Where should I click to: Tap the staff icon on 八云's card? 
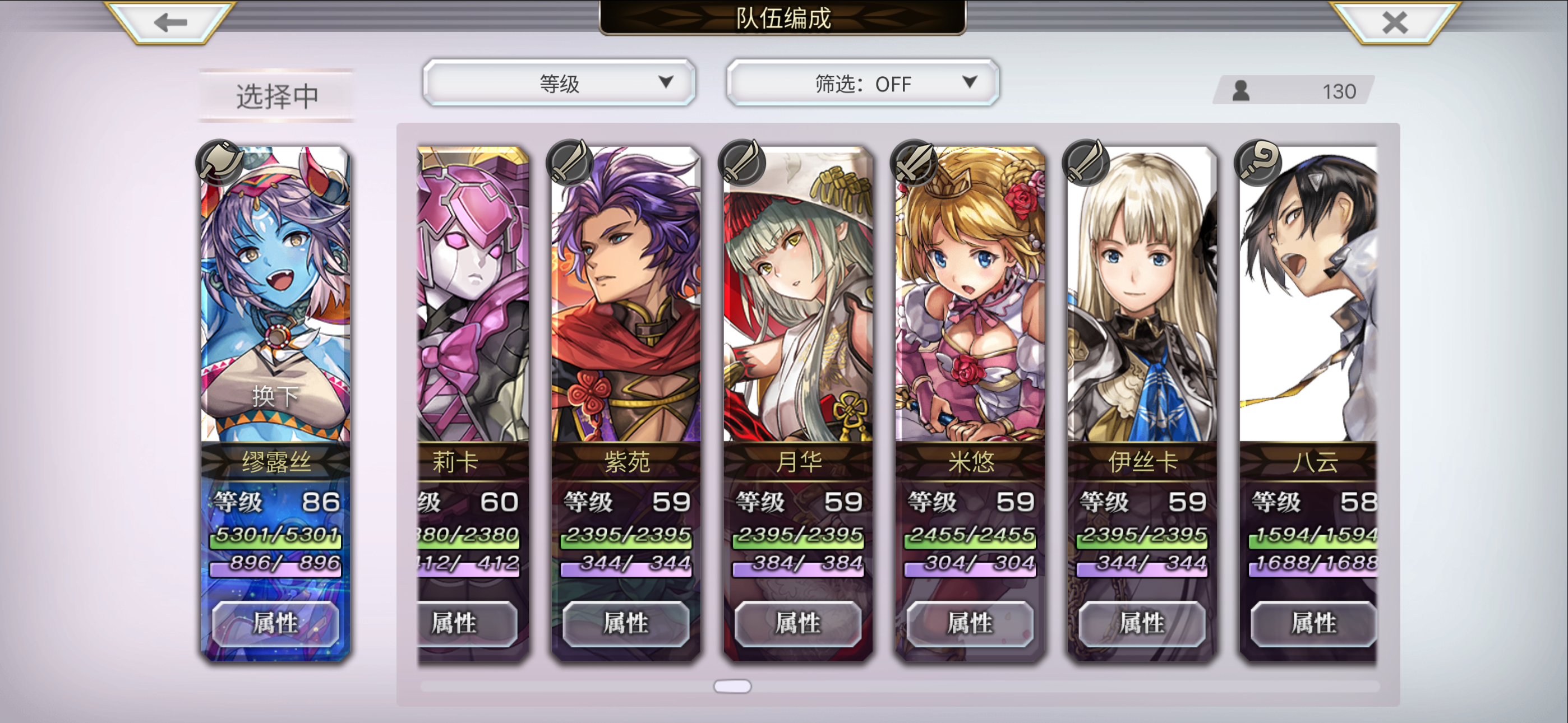pos(1258,163)
